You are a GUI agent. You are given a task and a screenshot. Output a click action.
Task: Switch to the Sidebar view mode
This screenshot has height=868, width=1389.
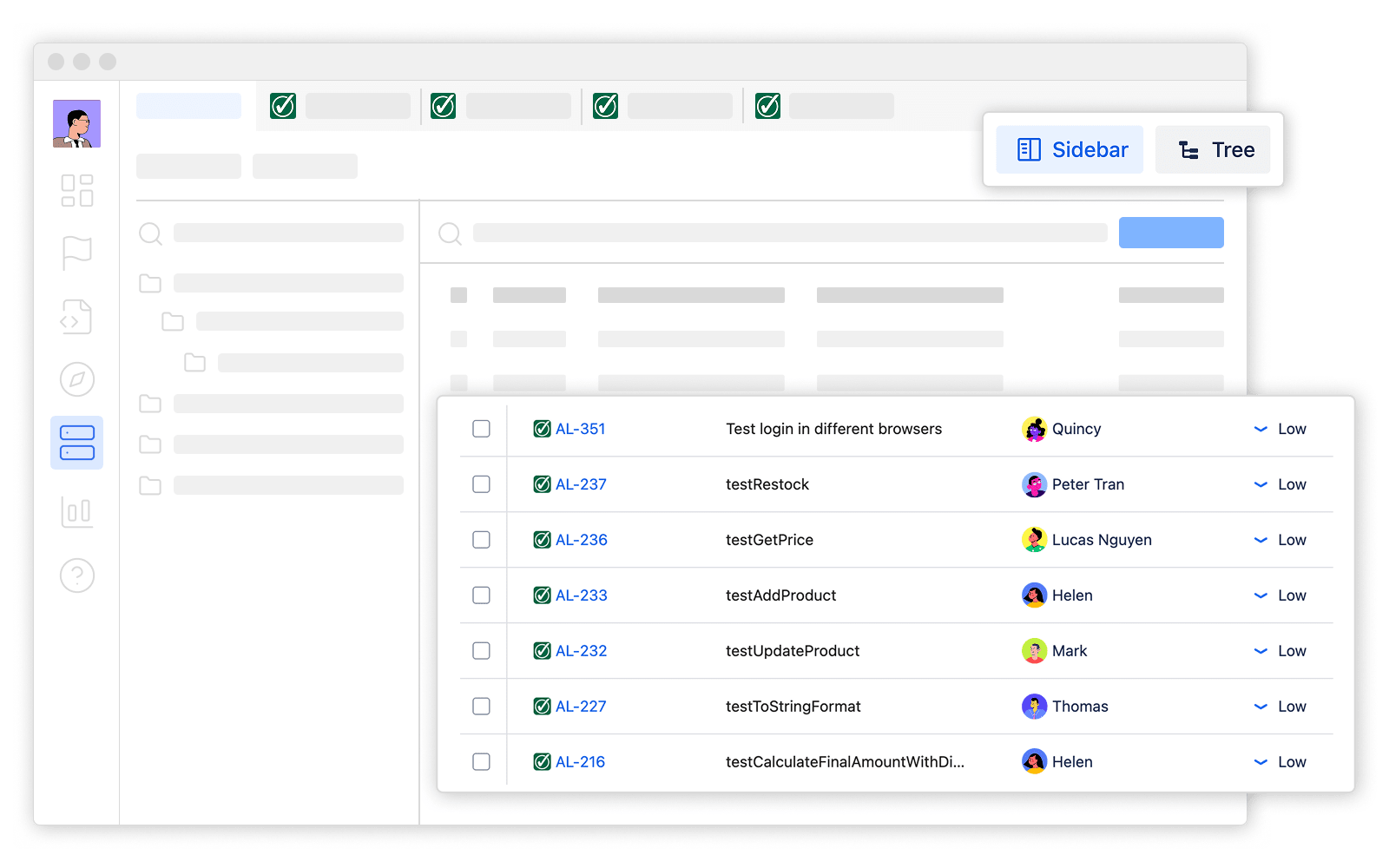[1070, 149]
